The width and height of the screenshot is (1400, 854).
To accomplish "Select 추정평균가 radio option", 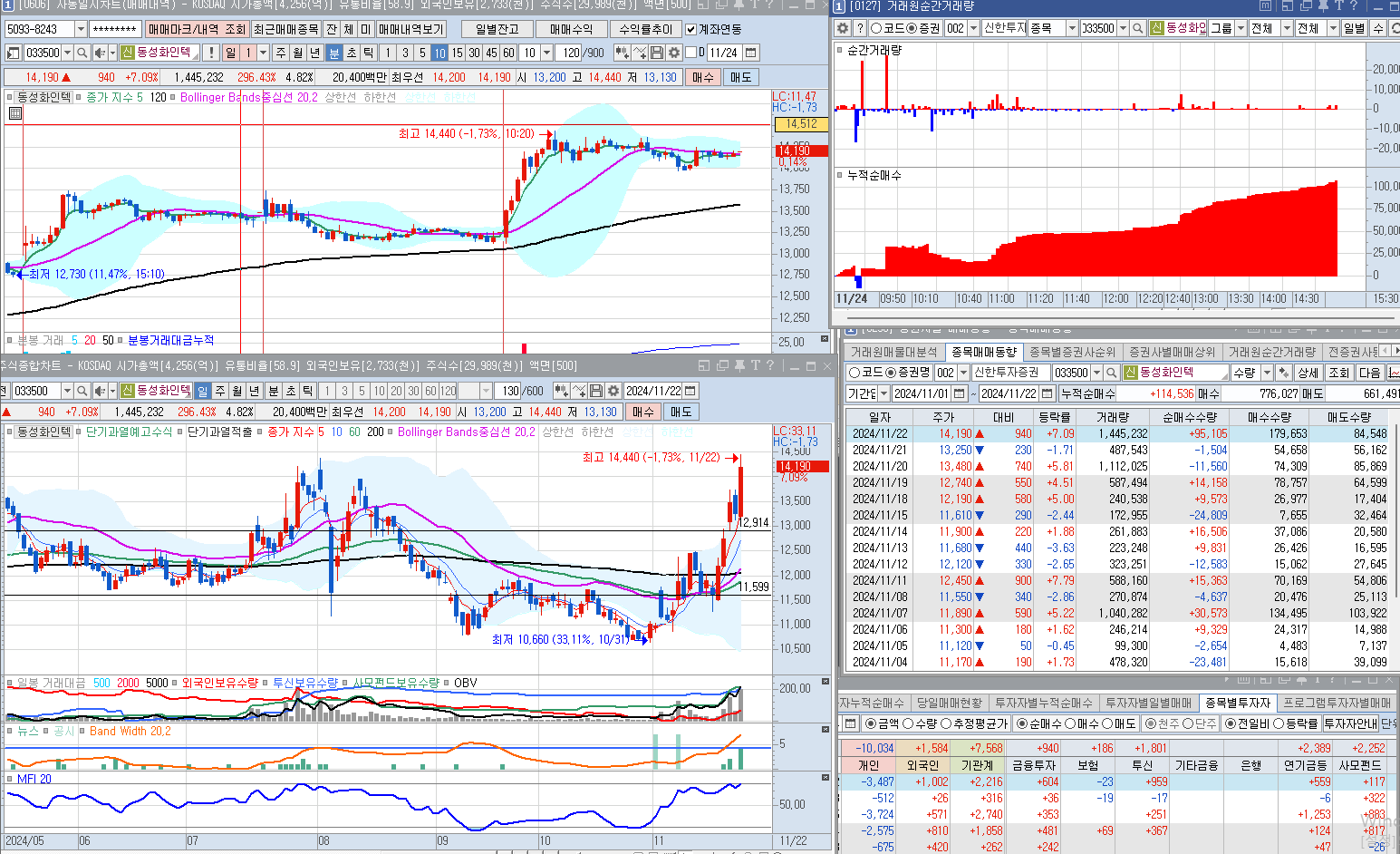I will [x=947, y=723].
